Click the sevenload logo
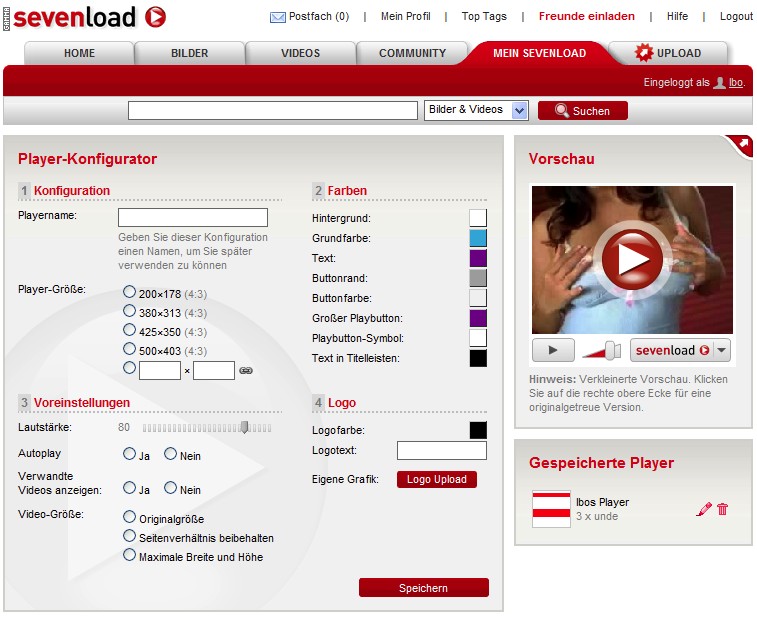 89,17
